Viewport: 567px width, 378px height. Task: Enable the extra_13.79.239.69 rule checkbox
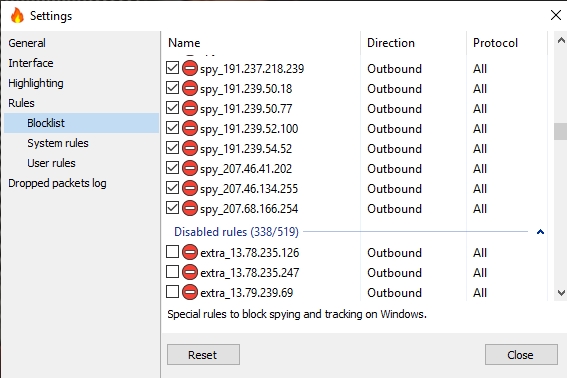point(172,292)
